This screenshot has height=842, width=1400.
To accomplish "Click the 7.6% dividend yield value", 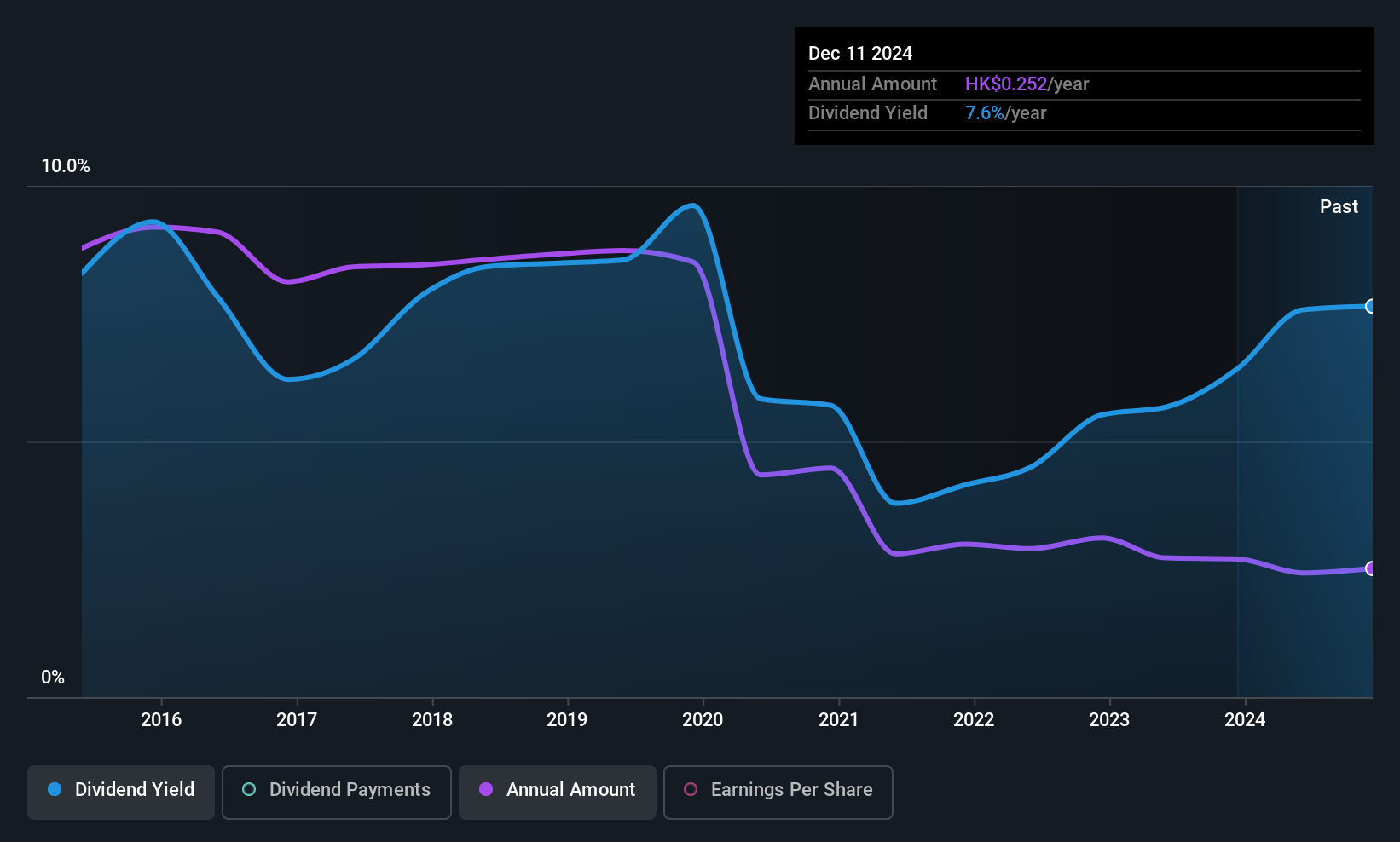I will pos(985,112).
